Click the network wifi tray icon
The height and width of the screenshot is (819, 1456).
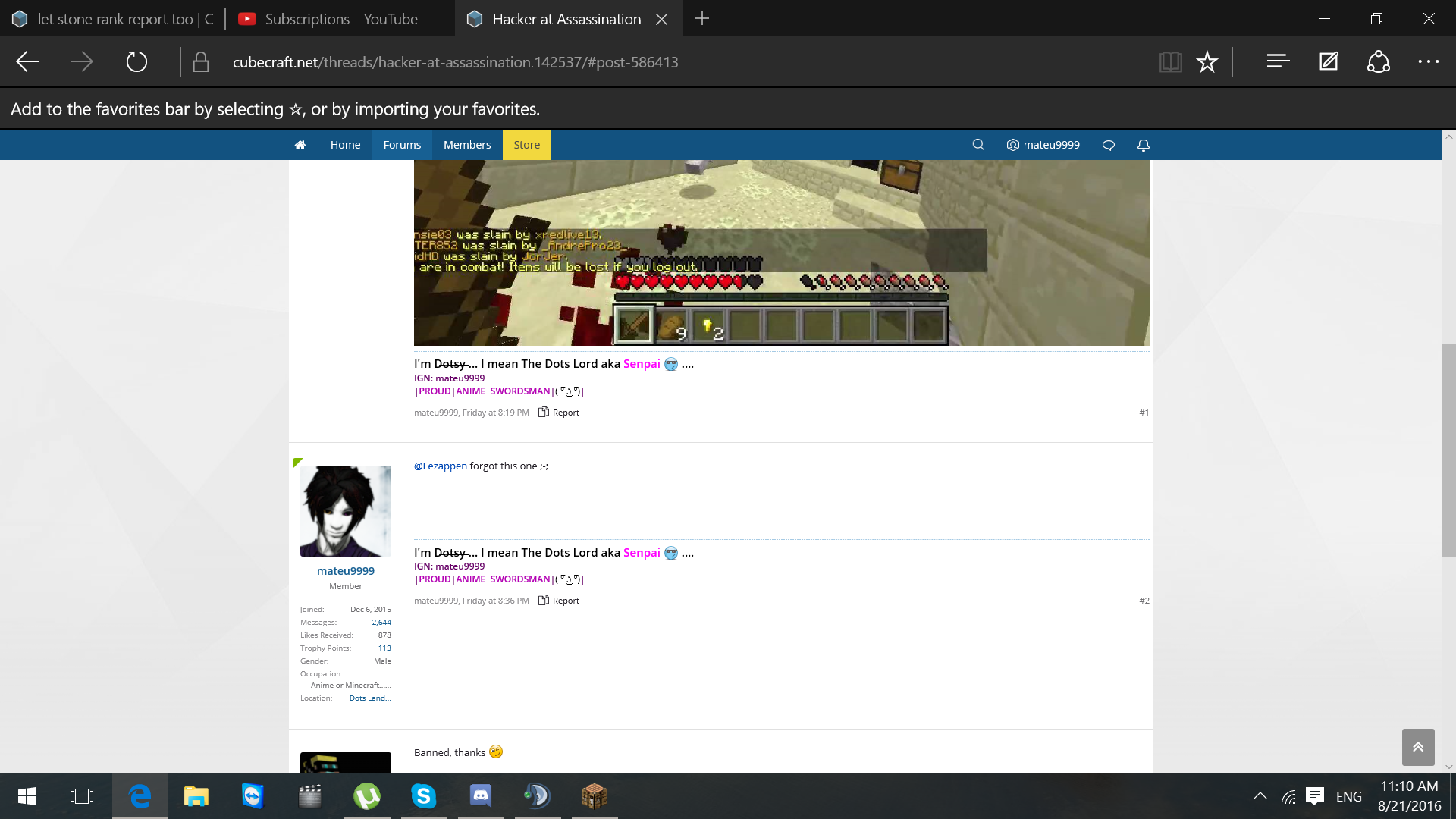pyautogui.click(x=1288, y=796)
